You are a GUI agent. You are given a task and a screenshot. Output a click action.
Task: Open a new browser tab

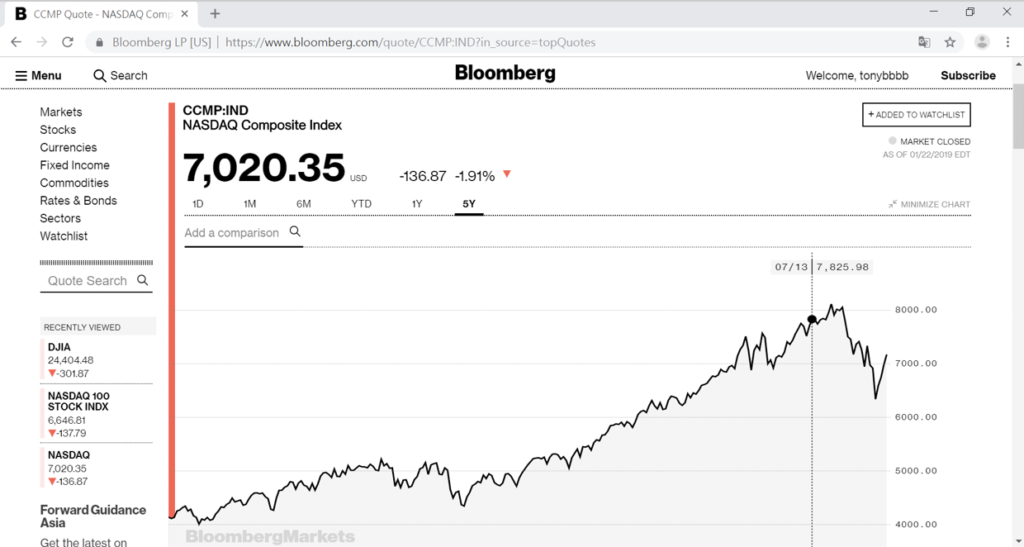coord(215,13)
